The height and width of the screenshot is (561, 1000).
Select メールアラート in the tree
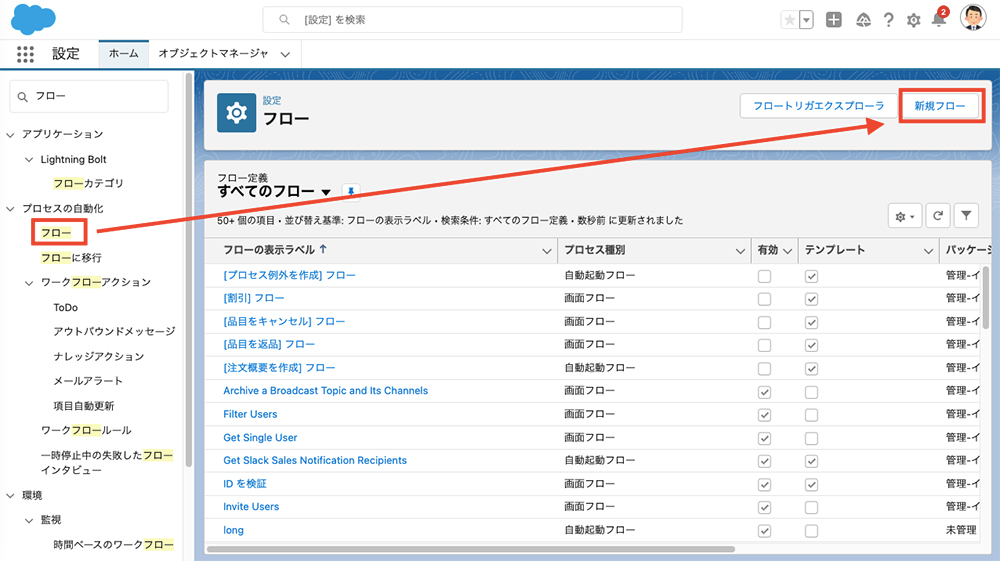[x=88, y=381]
